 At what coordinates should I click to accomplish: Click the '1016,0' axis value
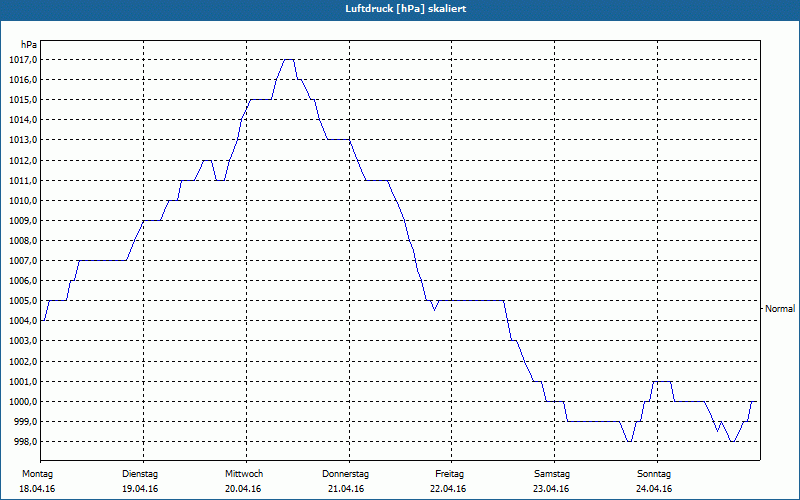(23, 80)
